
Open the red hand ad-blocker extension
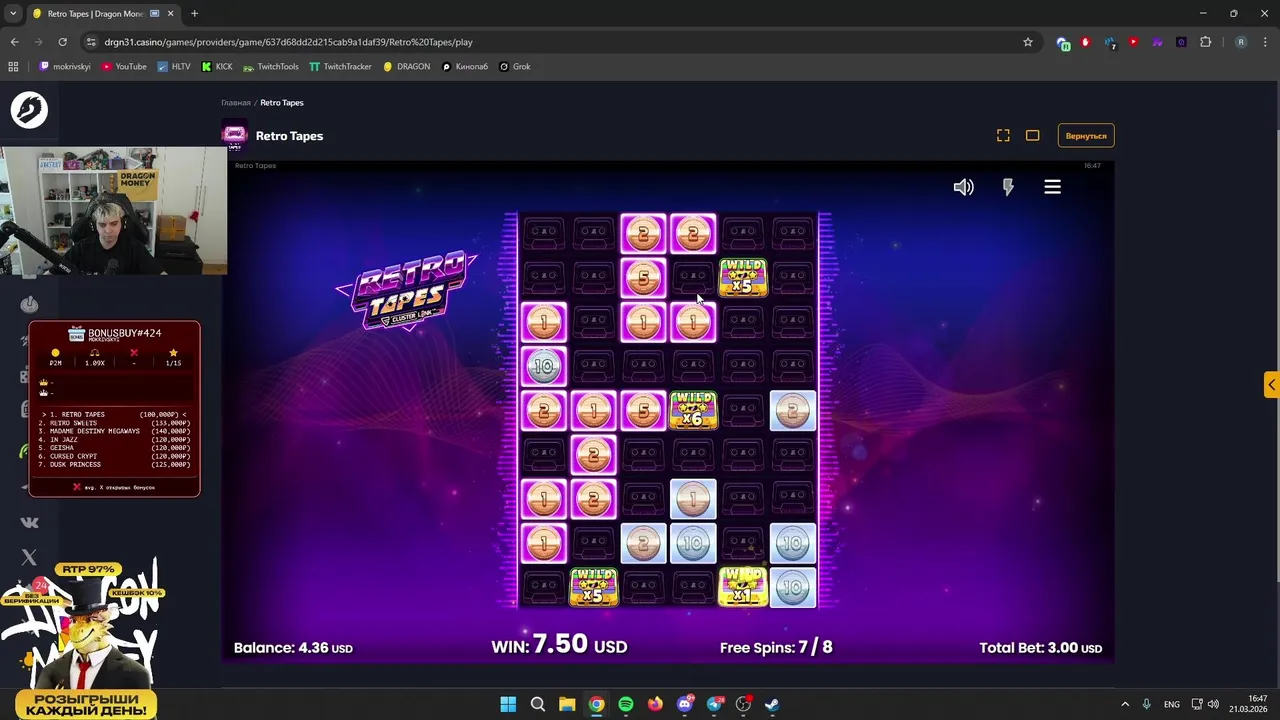tap(1085, 42)
